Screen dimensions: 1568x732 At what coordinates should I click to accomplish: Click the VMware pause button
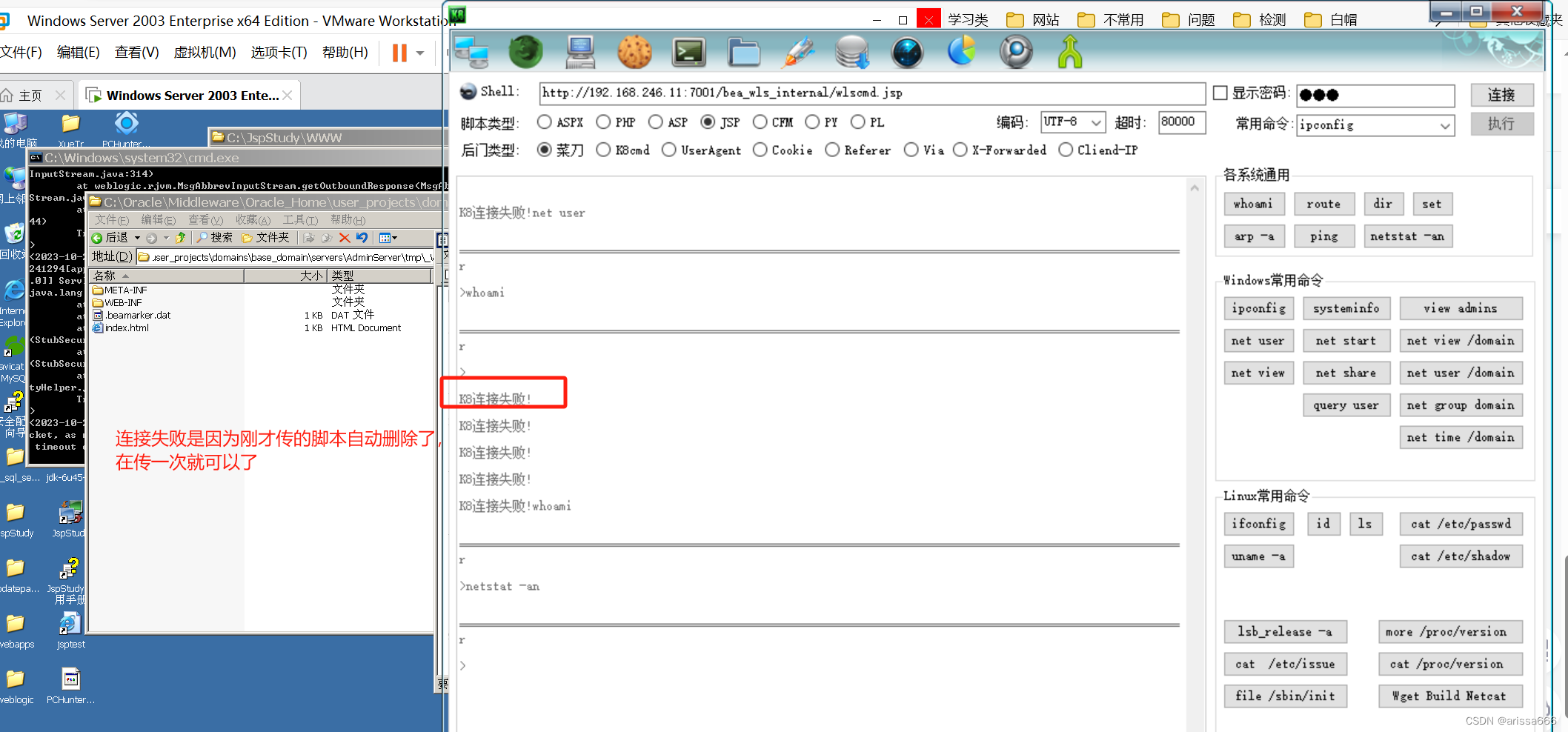(x=399, y=53)
